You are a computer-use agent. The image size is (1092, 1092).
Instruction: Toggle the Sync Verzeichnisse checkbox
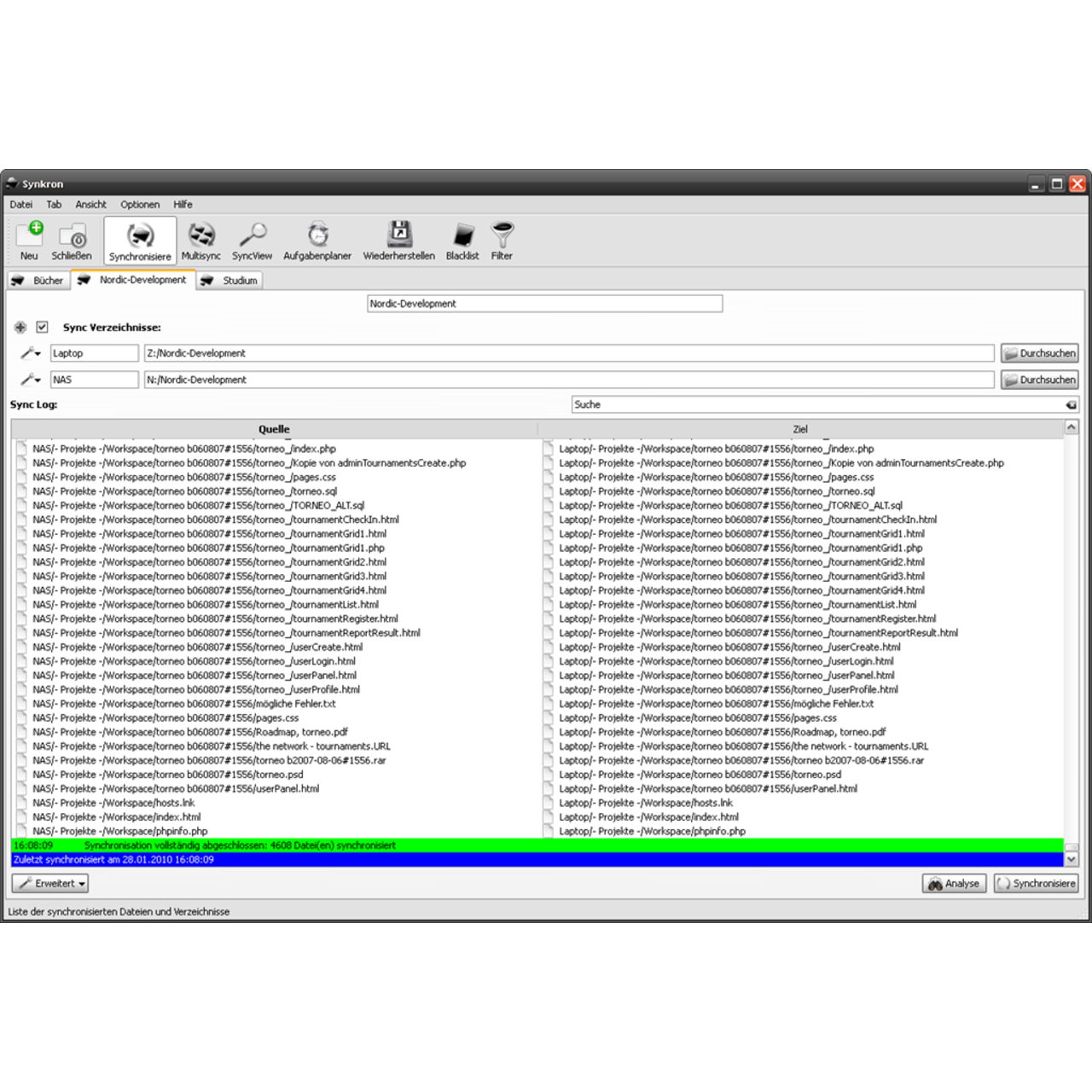click(40, 327)
